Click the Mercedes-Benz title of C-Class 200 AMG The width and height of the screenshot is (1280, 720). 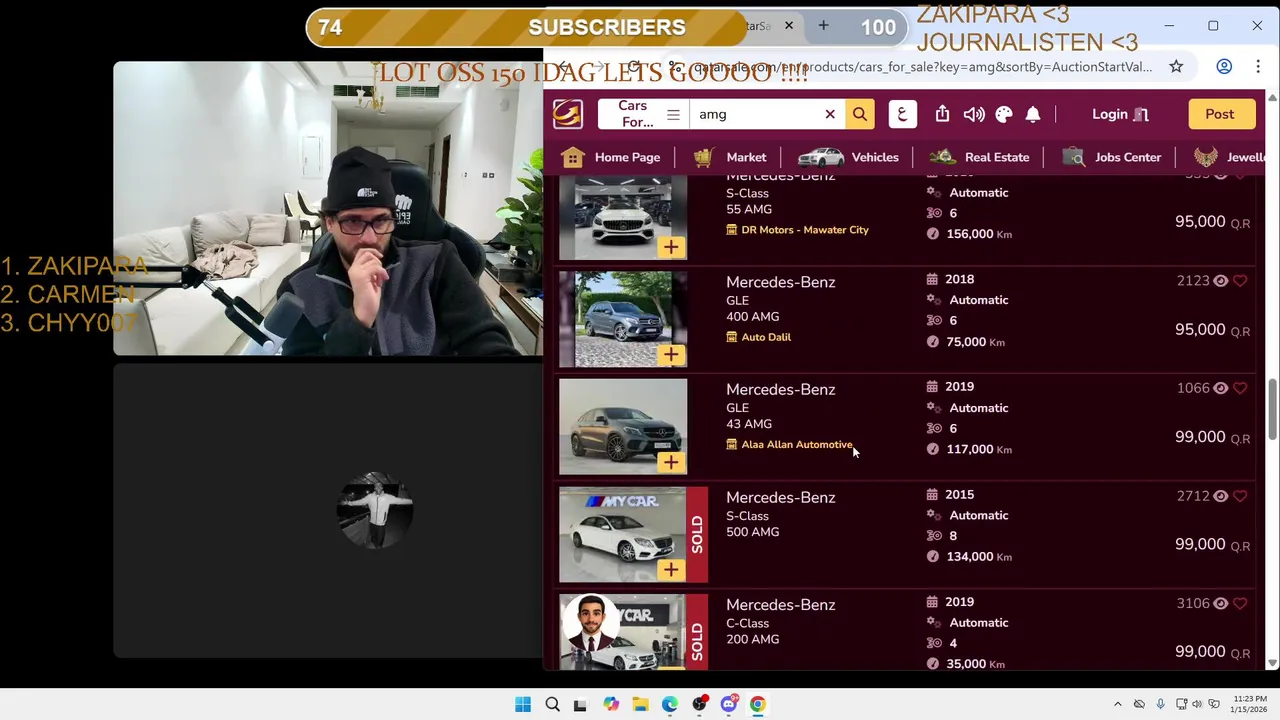(x=780, y=605)
